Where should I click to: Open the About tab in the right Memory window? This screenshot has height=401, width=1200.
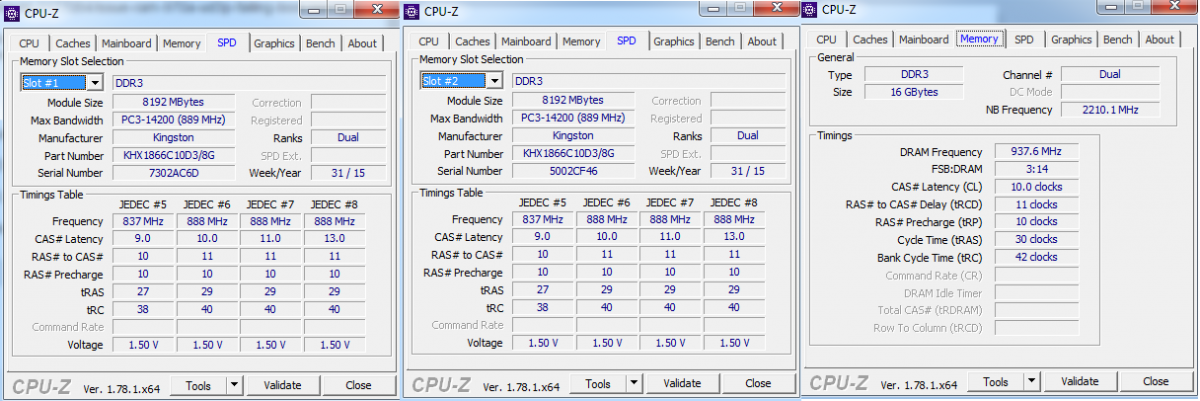tap(1160, 40)
